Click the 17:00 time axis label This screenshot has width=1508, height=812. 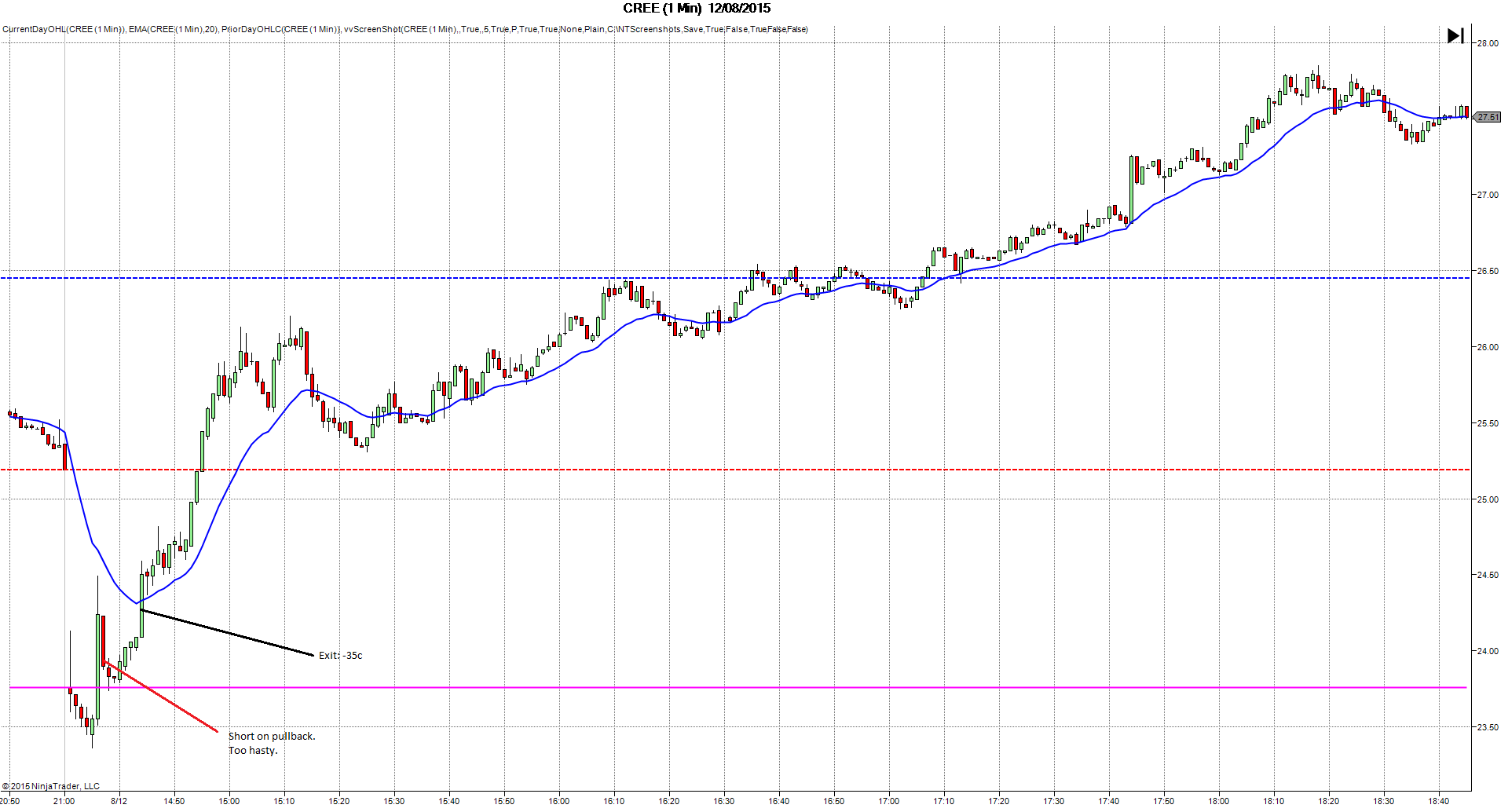pyautogui.click(x=889, y=801)
